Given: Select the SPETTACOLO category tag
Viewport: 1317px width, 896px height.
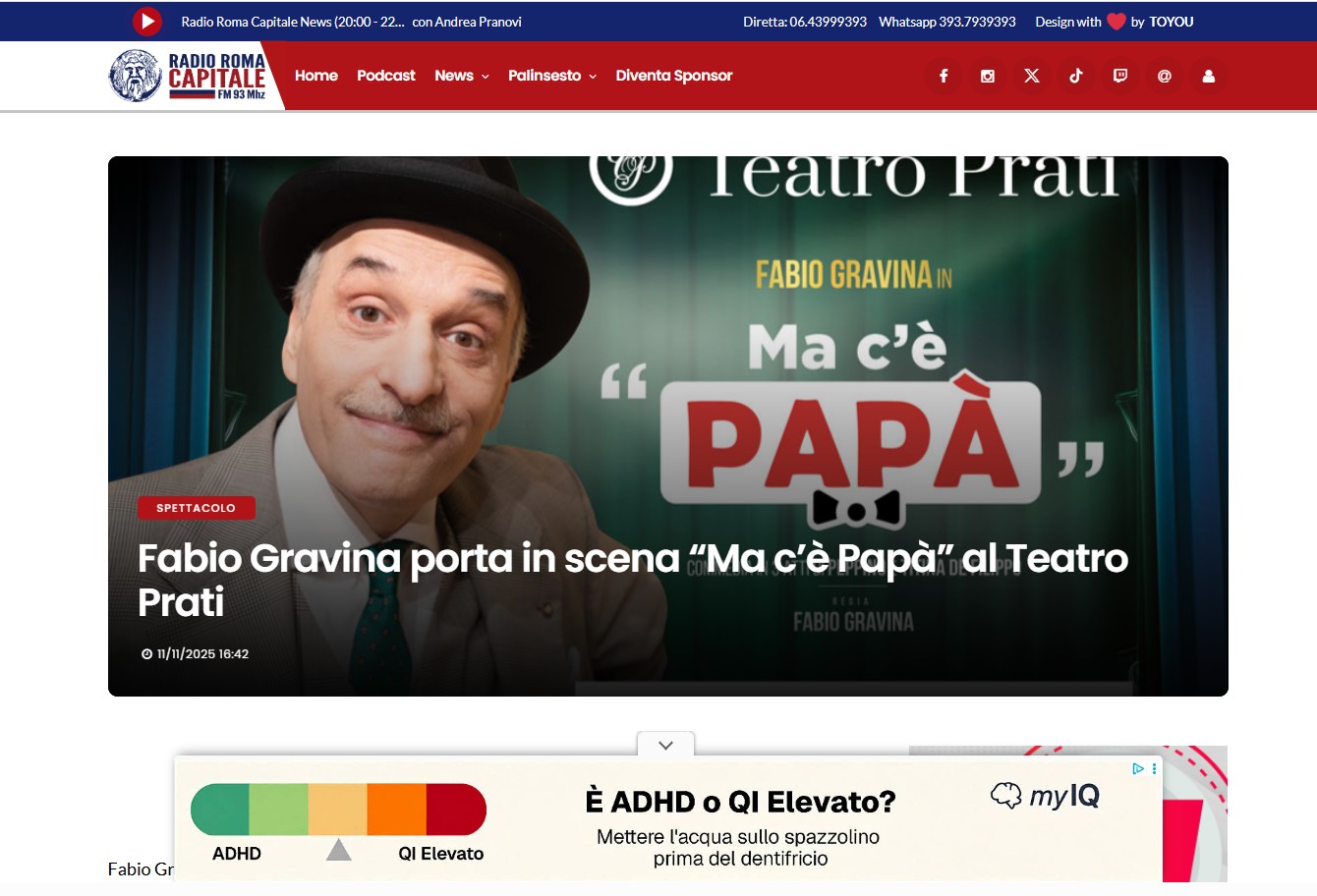Looking at the screenshot, I should [x=196, y=508].
